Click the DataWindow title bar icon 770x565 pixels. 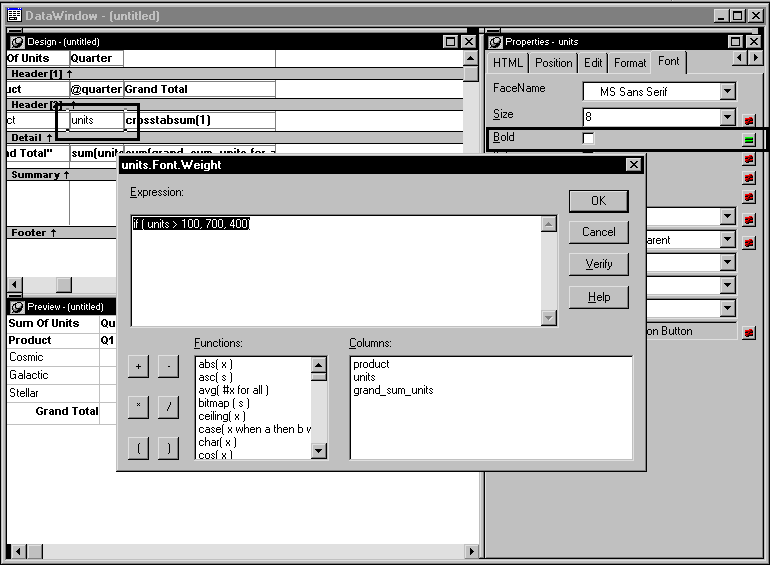14,16
